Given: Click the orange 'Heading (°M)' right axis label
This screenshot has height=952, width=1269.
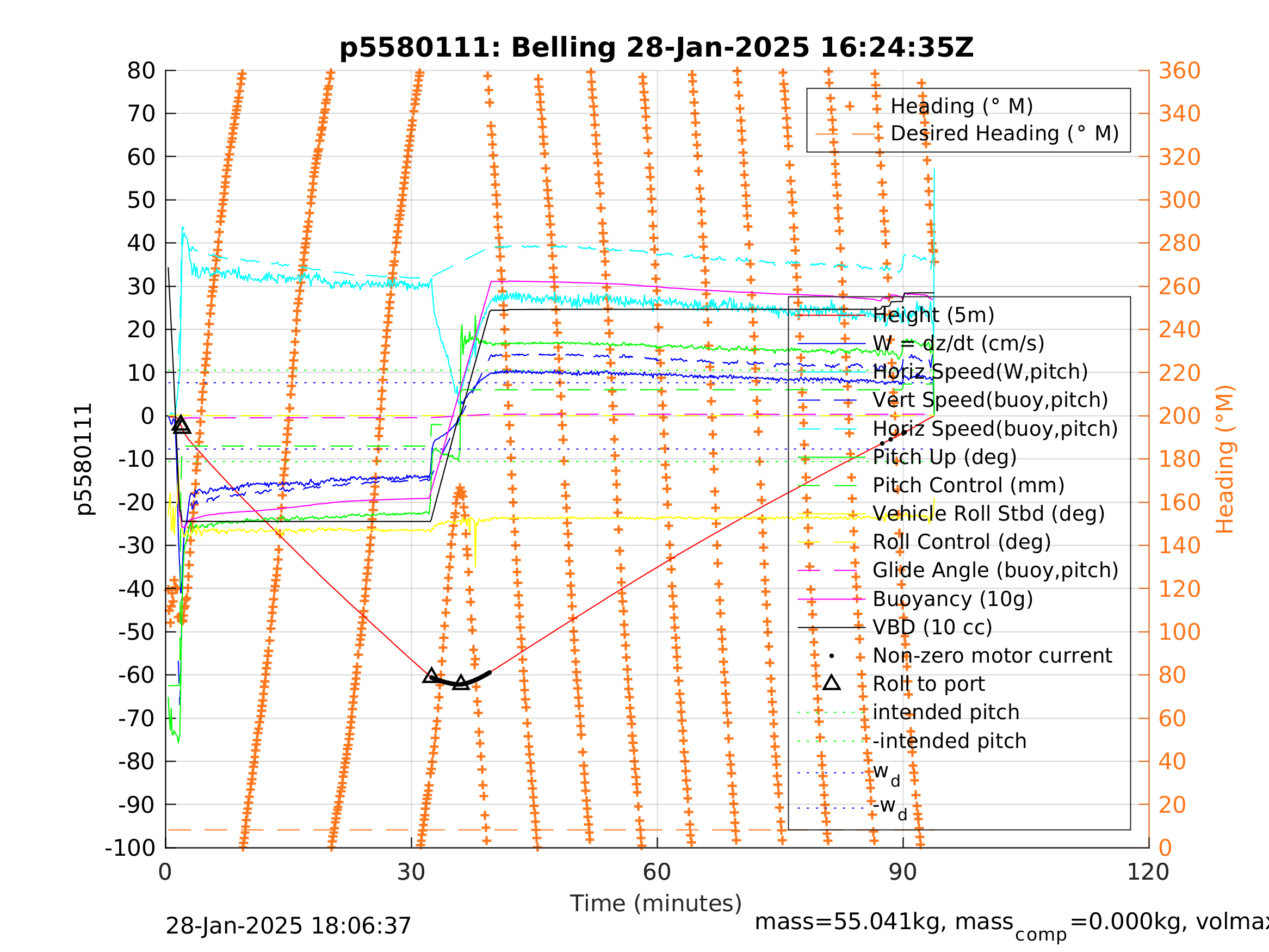Looking at the screenshot, I should pyautogui.click(x=1224, y=459).
